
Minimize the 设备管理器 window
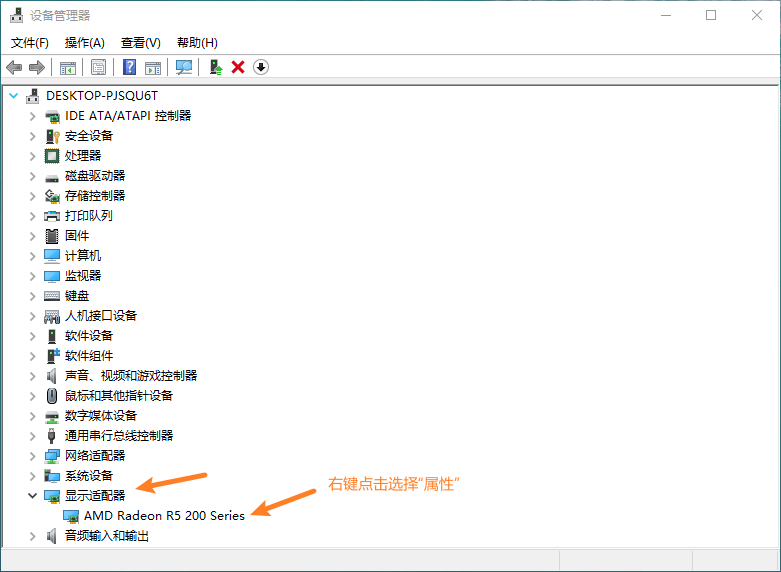666,15
